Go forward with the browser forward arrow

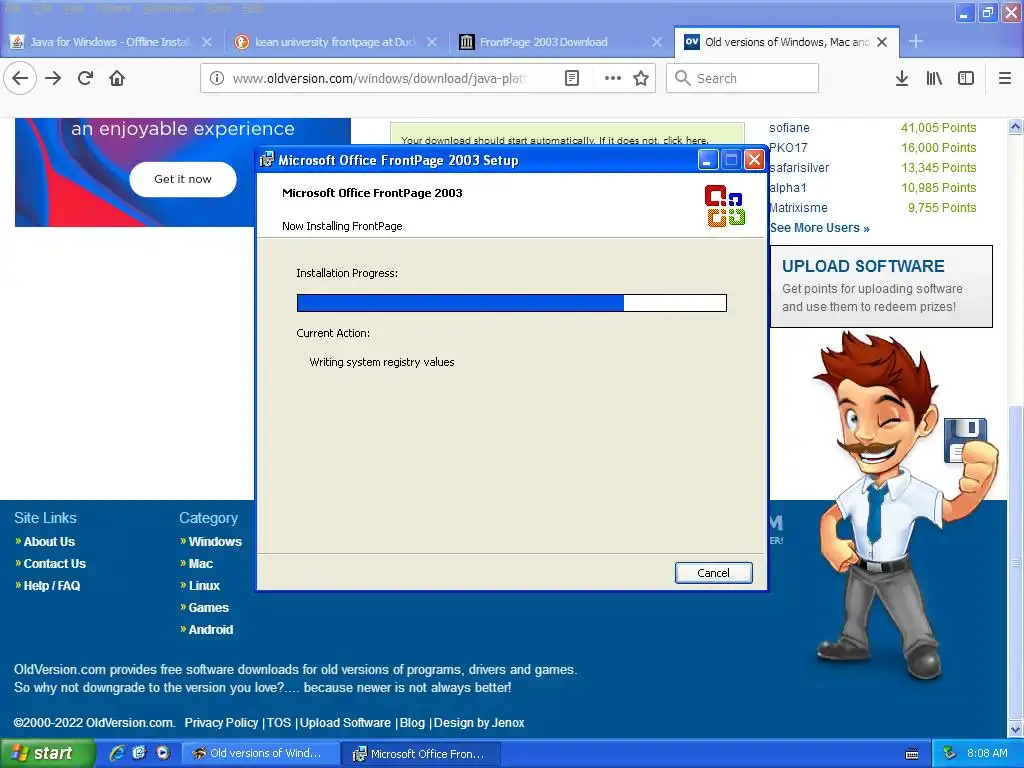point(53,78)
